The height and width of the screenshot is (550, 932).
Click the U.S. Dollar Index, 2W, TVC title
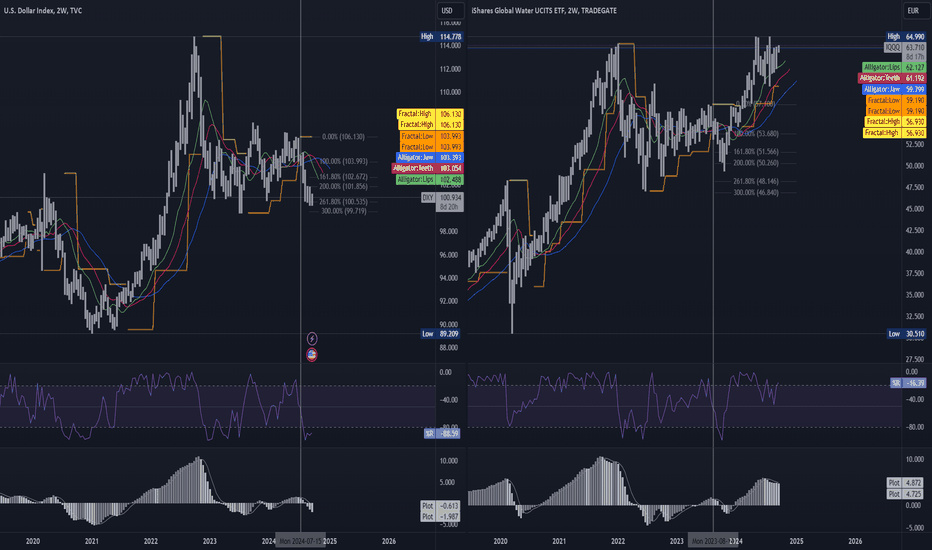[x=43, y=11]
